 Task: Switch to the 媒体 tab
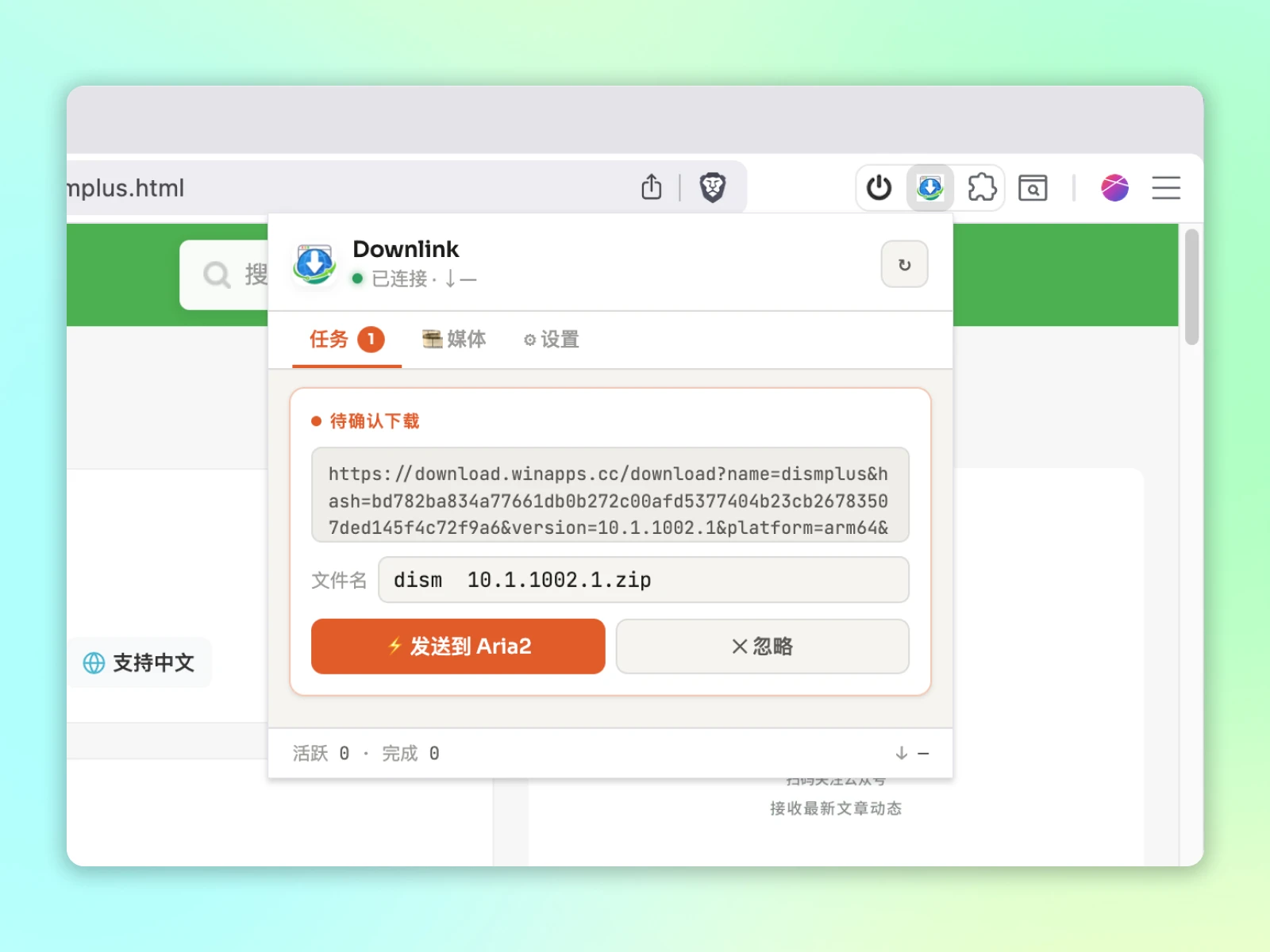point(454,340)
